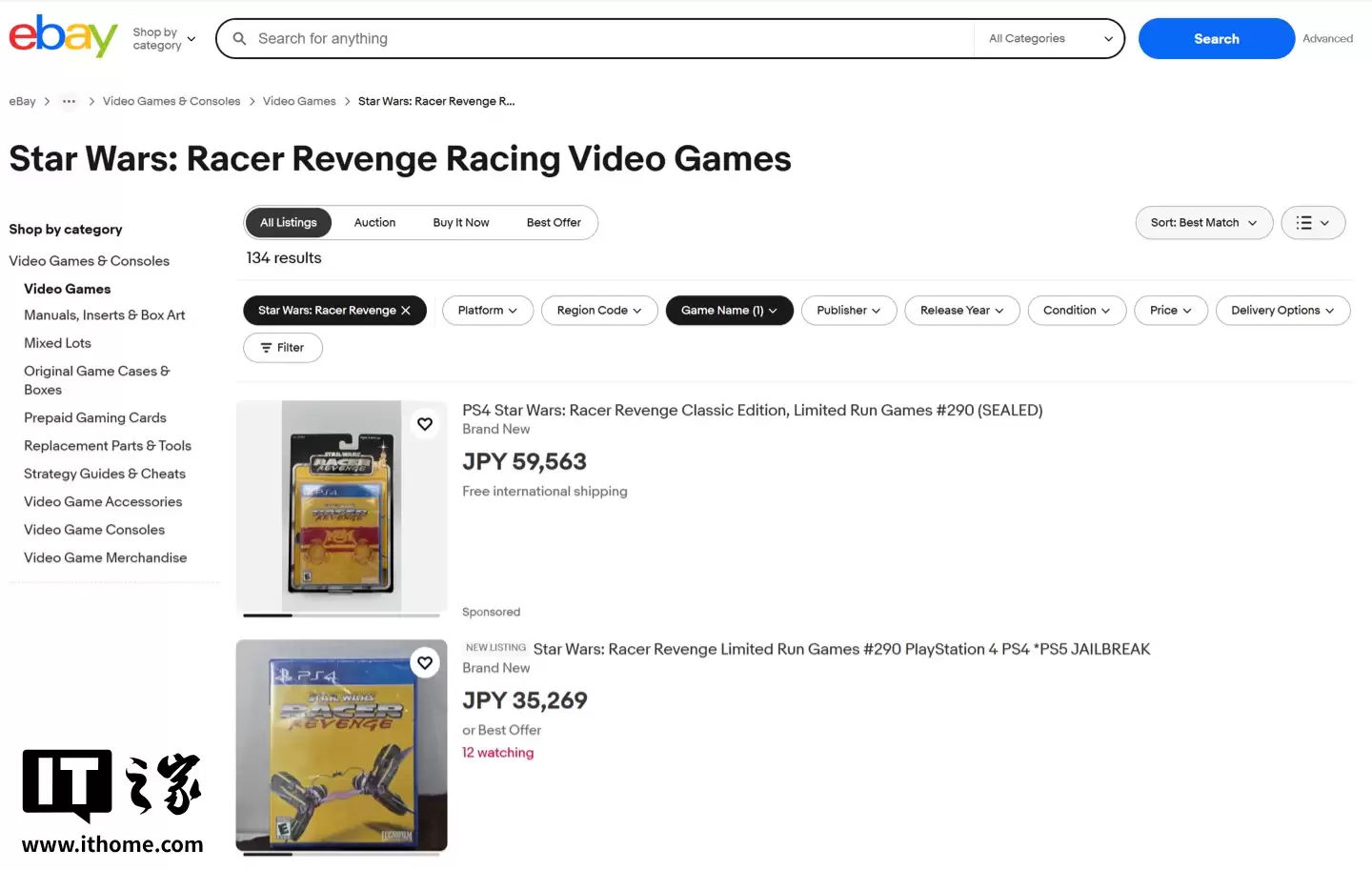The width and height of the screenshot is (1372, 870).
Task: Open the Filter button with sliders icon
Action: pyautogui.click(x=282, y=348)
